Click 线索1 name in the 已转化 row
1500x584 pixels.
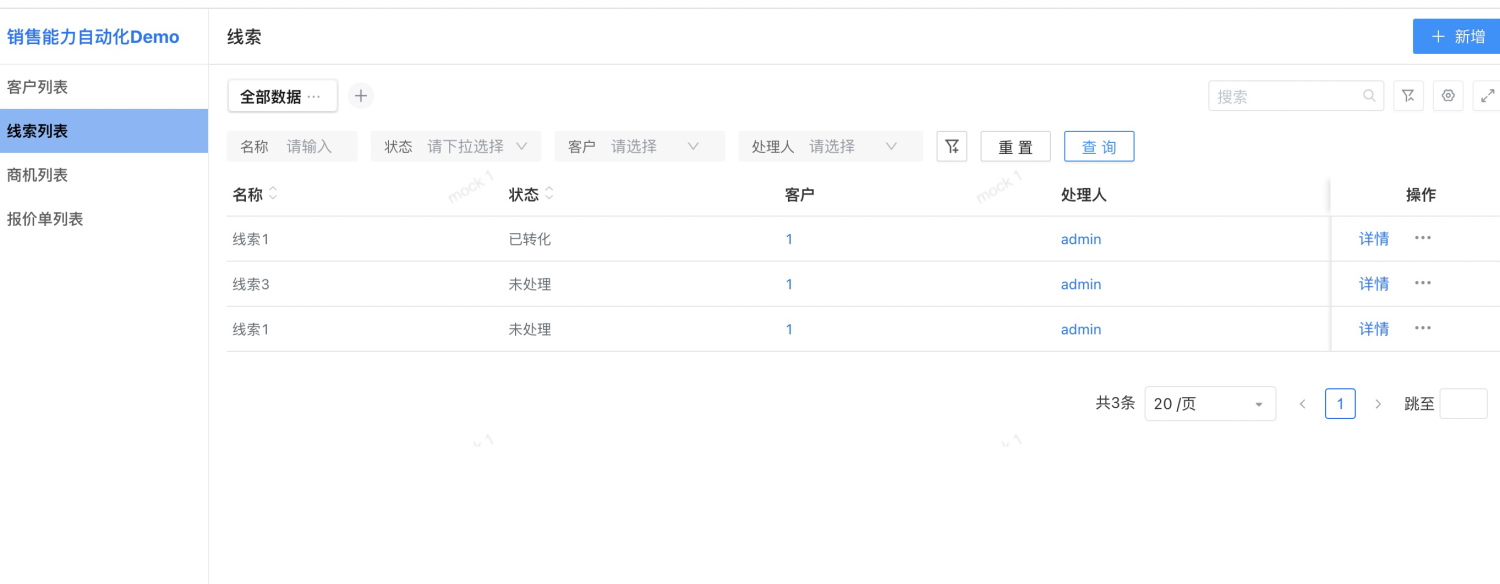[251, 239]
